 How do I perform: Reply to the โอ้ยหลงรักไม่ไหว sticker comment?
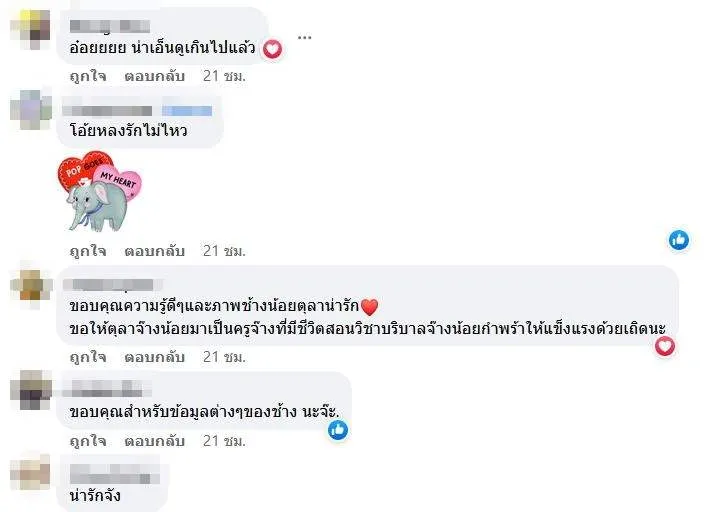click(x=154, y=251)
